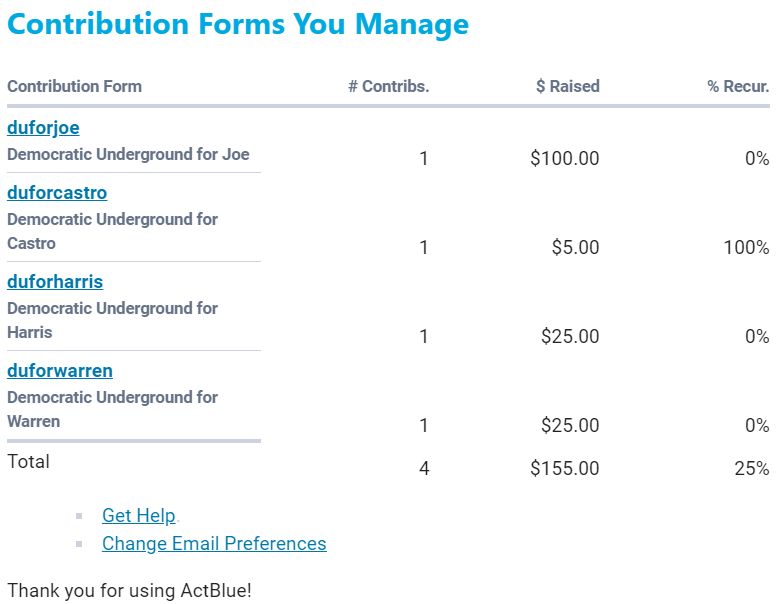Open the duforcastro contribution form link
The image size is (780, 604).
[x=57, y=193]
